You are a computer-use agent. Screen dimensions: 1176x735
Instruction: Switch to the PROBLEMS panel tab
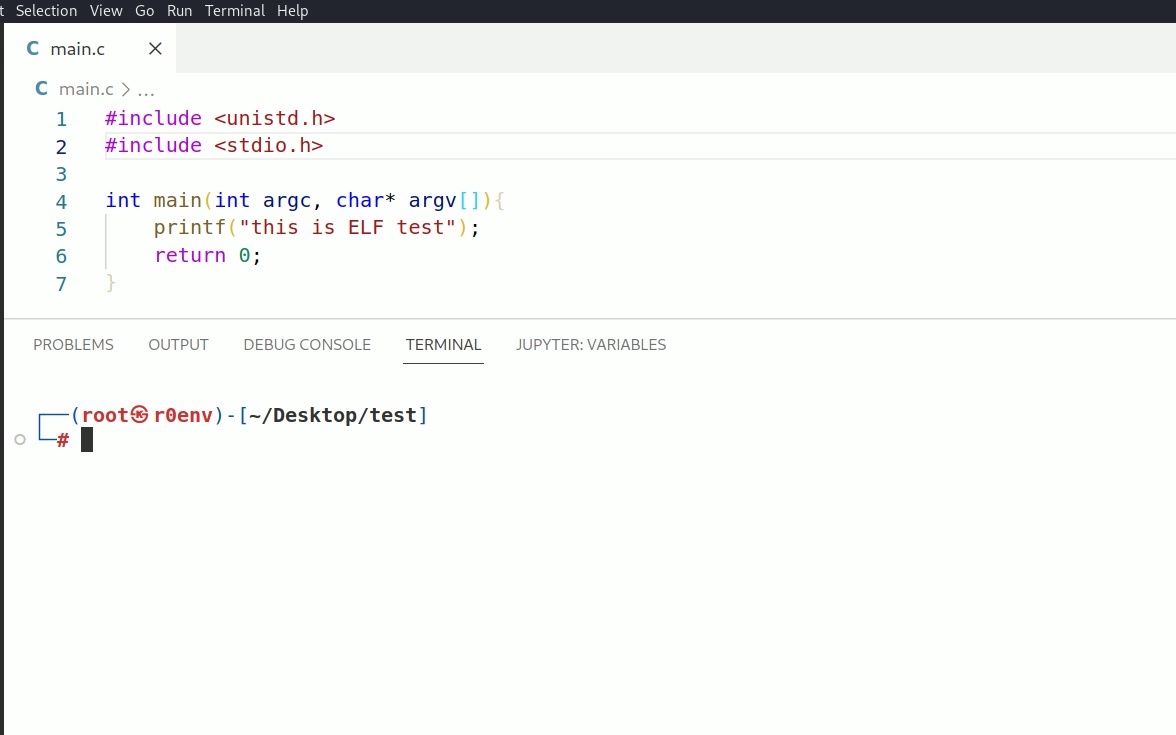coord(73,344)
